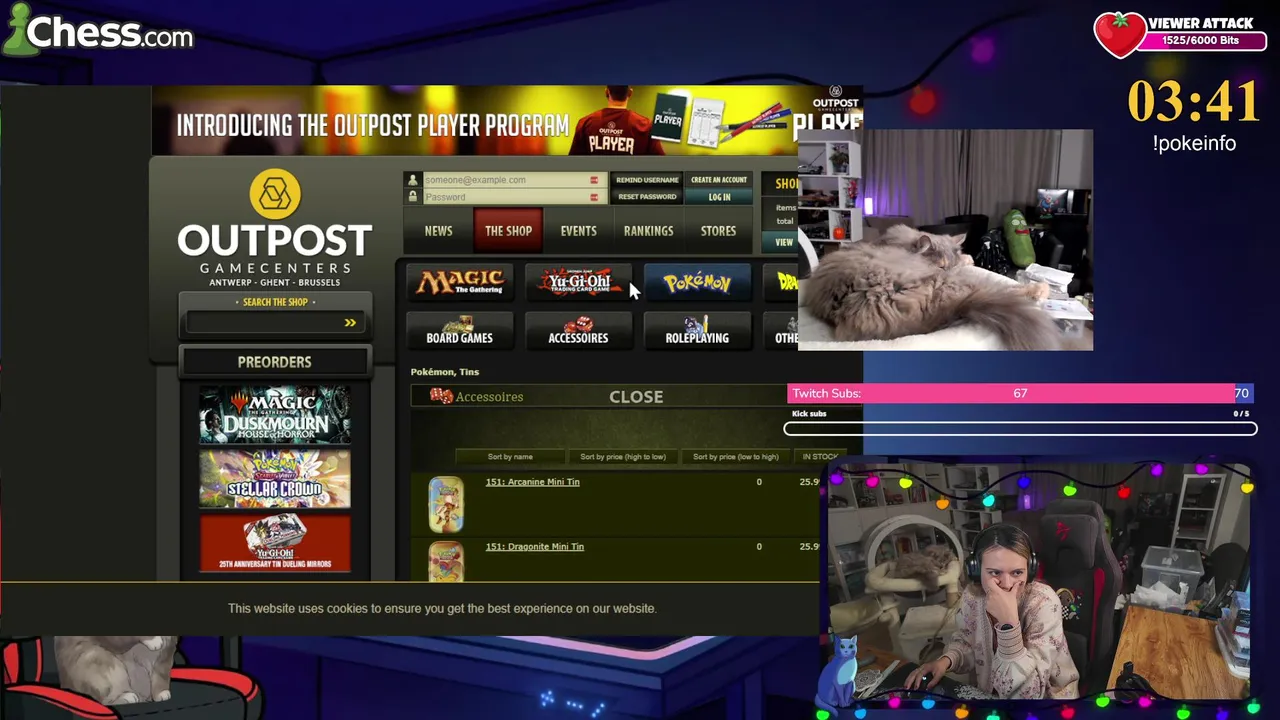1280x720 pixels.
Task: Click the search arrows icon in shop search
Action: click(x=350, y=322)
